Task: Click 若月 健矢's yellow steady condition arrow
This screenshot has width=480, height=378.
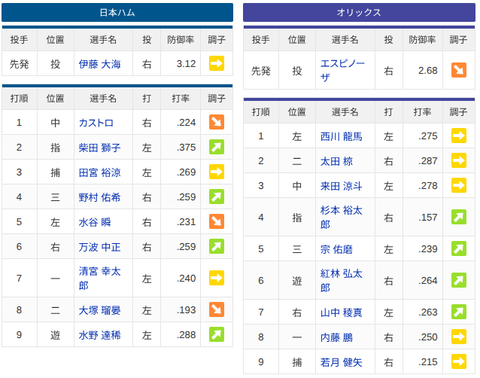Action: [x=459, y=362]
